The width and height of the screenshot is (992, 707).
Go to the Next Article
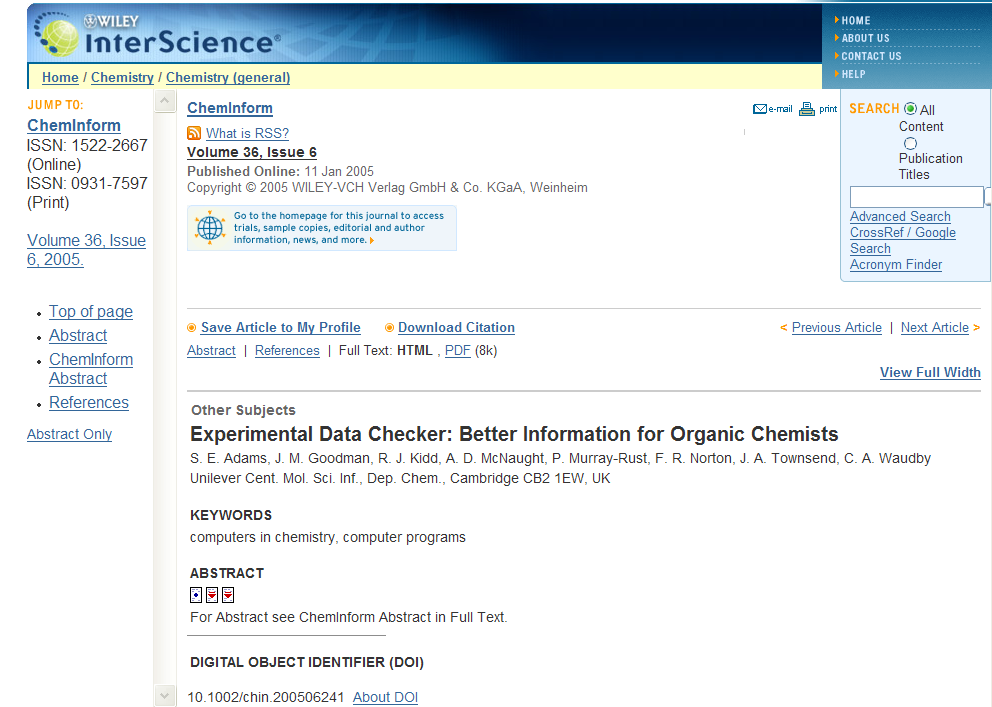[x=934, y=328]
